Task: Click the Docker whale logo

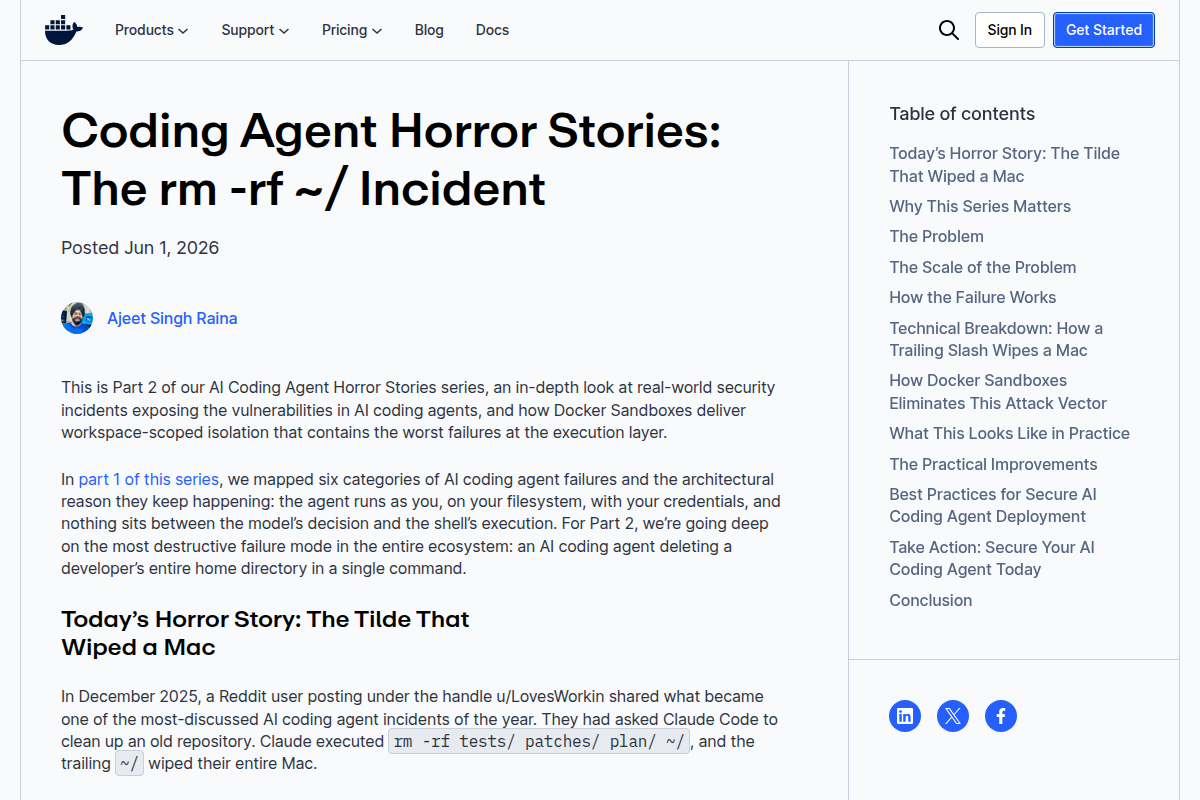Action: coord(63,30)
